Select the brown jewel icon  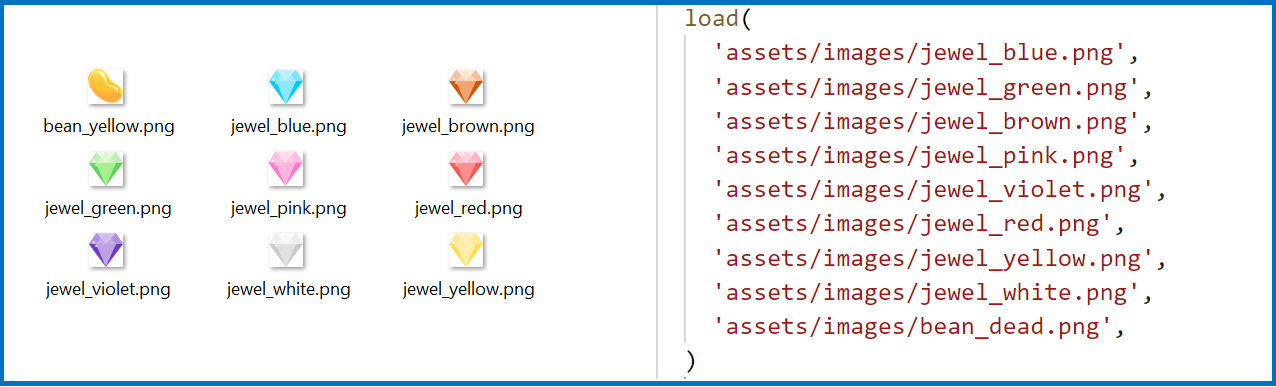[x=467, y=87]
